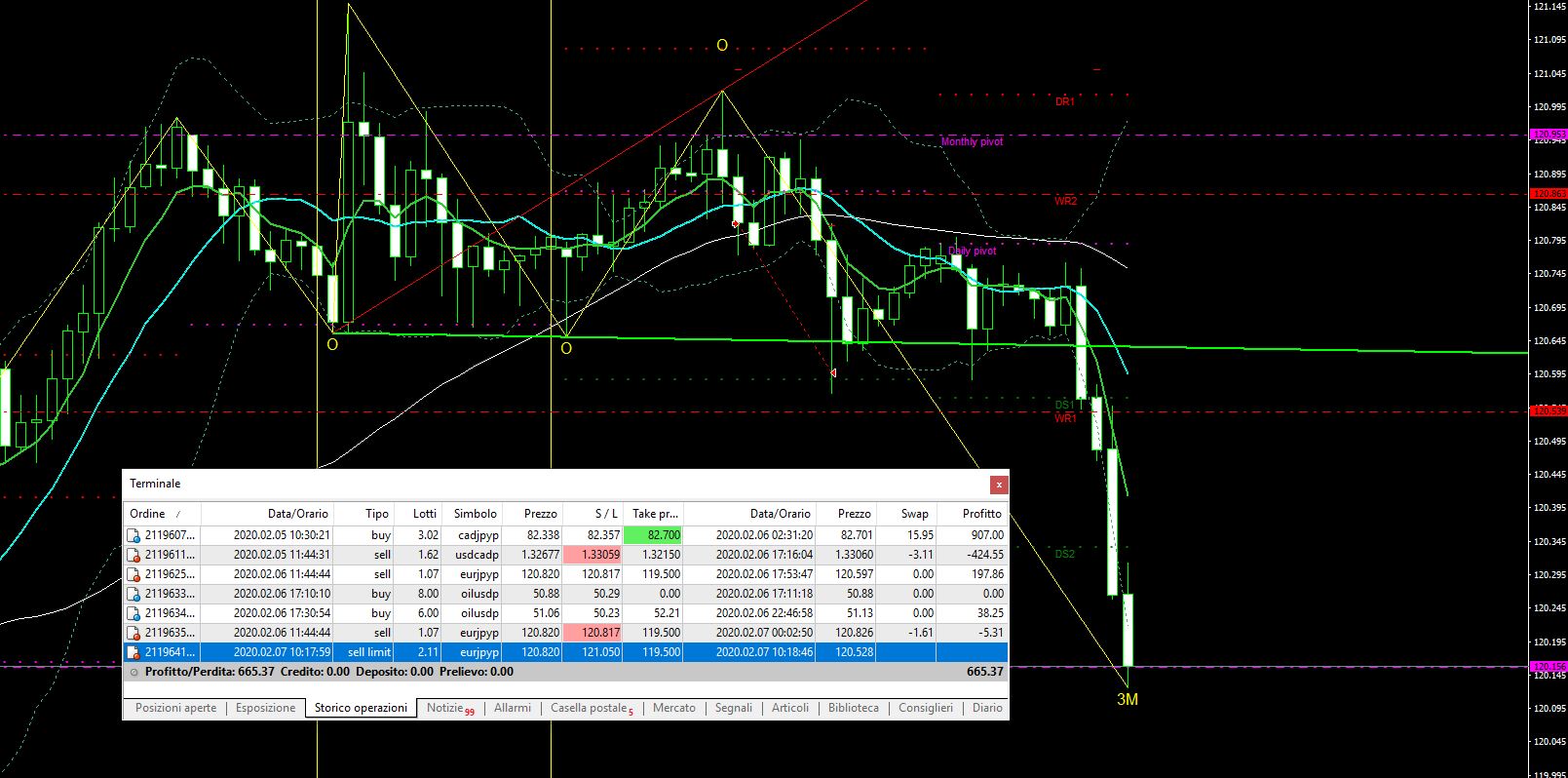The height and width of the screenshot is (778, 1568).
Task: Click the magenta 120.953 price axis label
Action: click(x=1549, y=135)
